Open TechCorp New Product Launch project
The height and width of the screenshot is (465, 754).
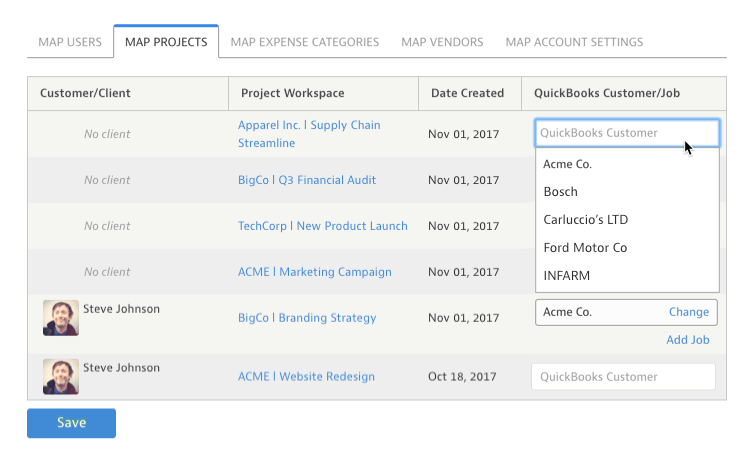[322, 226]
